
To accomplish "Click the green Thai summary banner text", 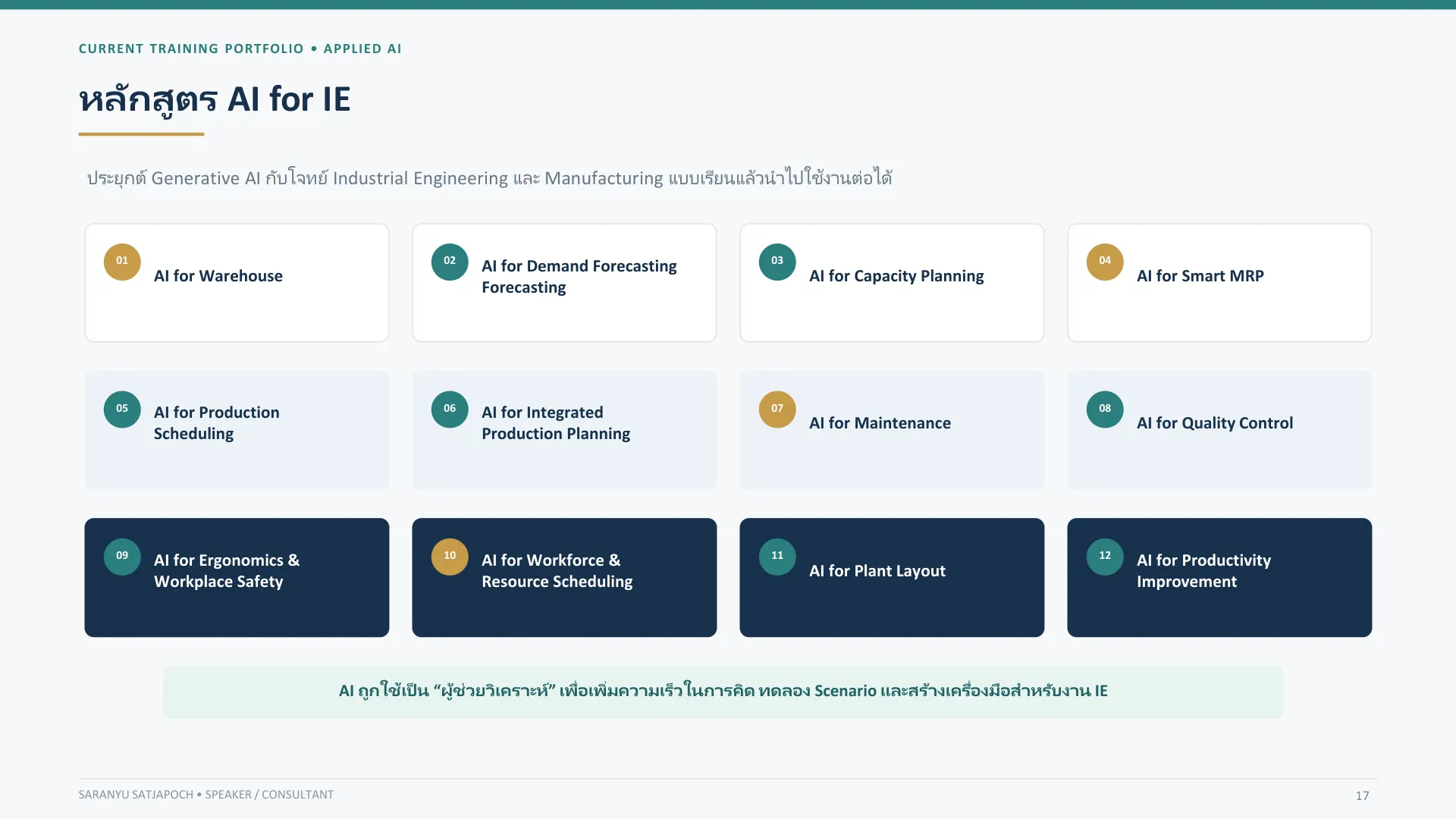I will click(723, 691).
